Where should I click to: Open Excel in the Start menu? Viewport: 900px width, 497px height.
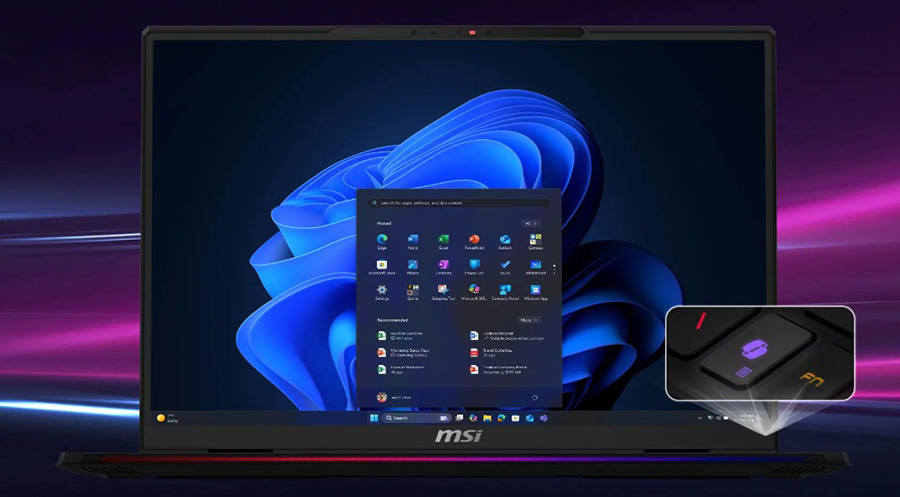443,242
